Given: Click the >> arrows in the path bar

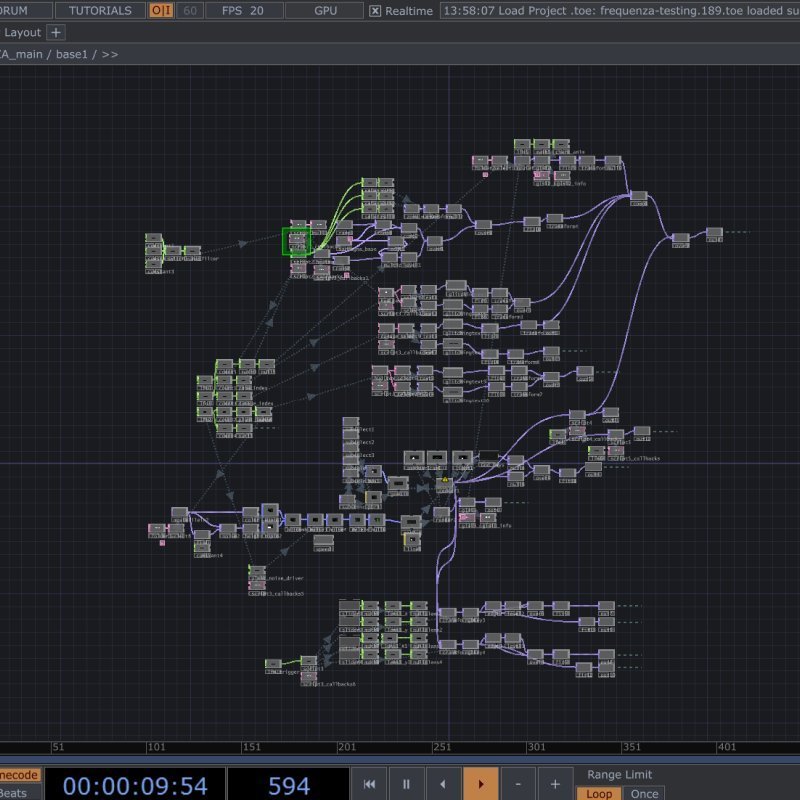Looking at the screenshot, I should pyautogui.click(x=110, y=54).
